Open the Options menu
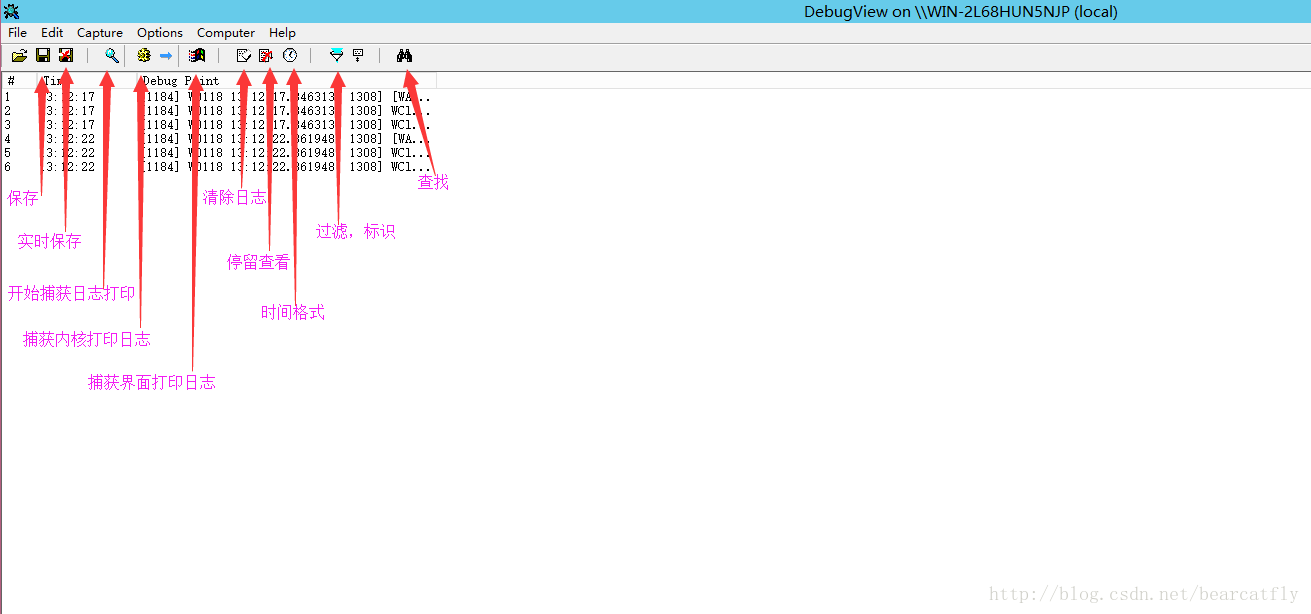Viewport: 1311px width, 614px height. (x=160, y=33)
